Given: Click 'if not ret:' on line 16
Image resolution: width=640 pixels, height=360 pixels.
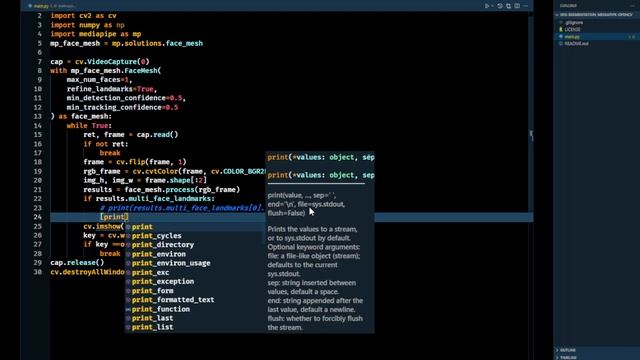Looking at the screenshot, I should click(x=106, y=144).
